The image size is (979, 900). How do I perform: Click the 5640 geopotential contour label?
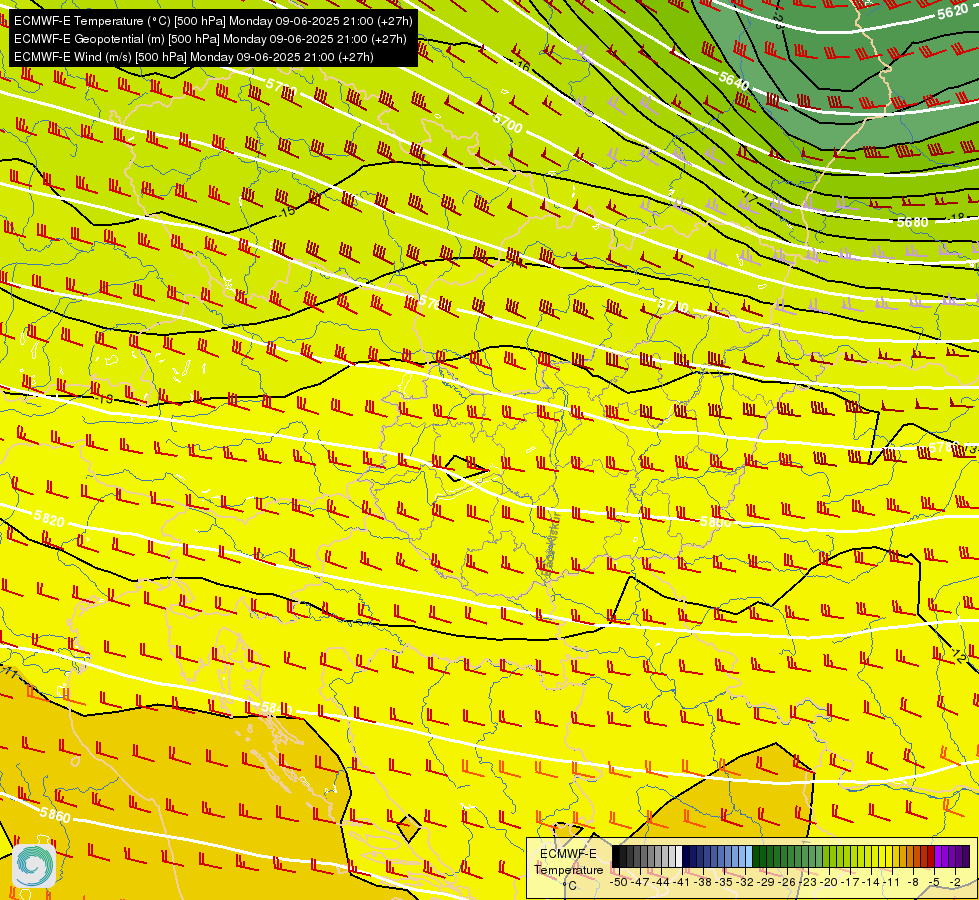[733, 79]
